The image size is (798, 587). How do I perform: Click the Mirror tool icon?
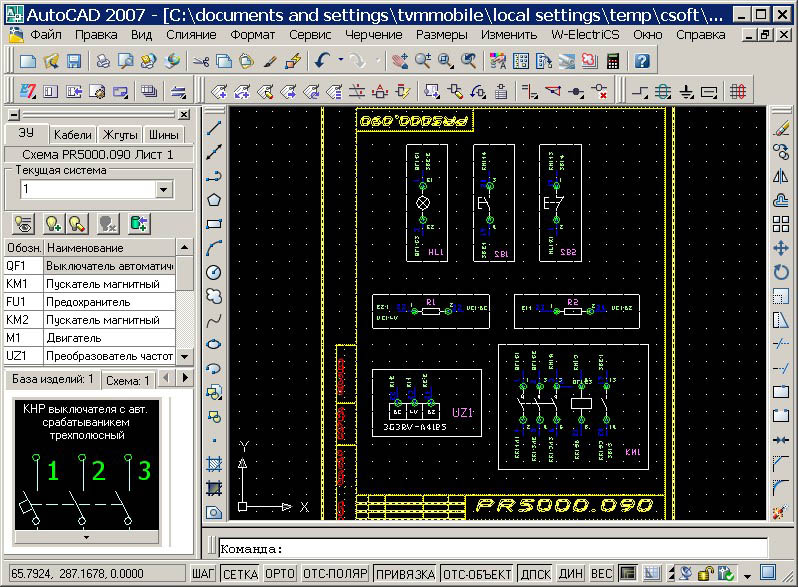click(781, 176)
